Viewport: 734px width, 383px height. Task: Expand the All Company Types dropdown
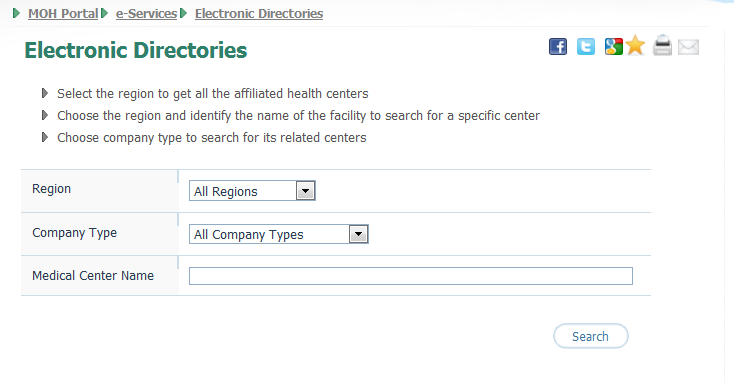click(x=279, y=234)
